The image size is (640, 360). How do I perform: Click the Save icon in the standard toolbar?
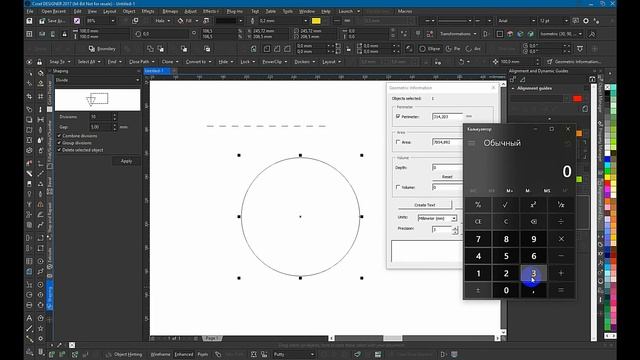tap(29, 20)
